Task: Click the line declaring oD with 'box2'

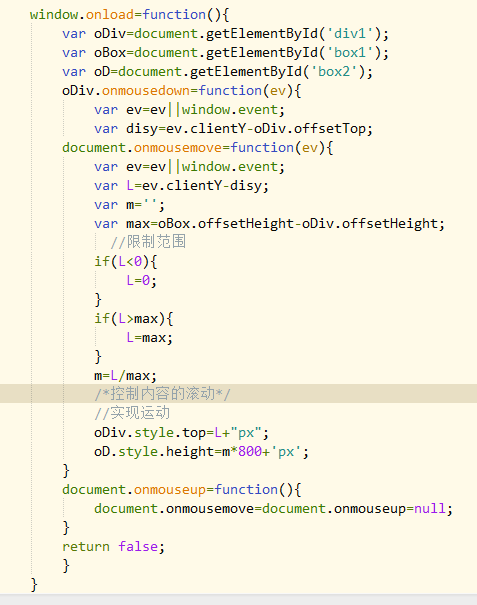Action: click(x=217, y=71)
